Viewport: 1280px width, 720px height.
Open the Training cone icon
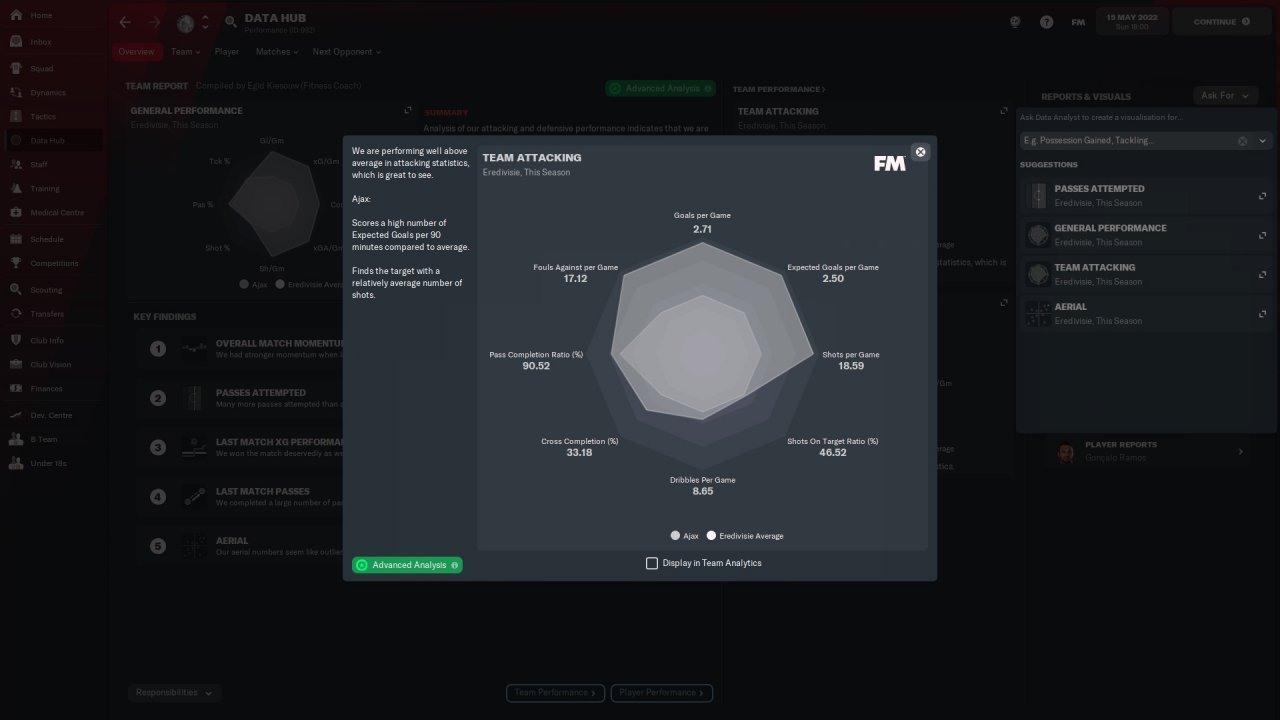coord(16,188)
